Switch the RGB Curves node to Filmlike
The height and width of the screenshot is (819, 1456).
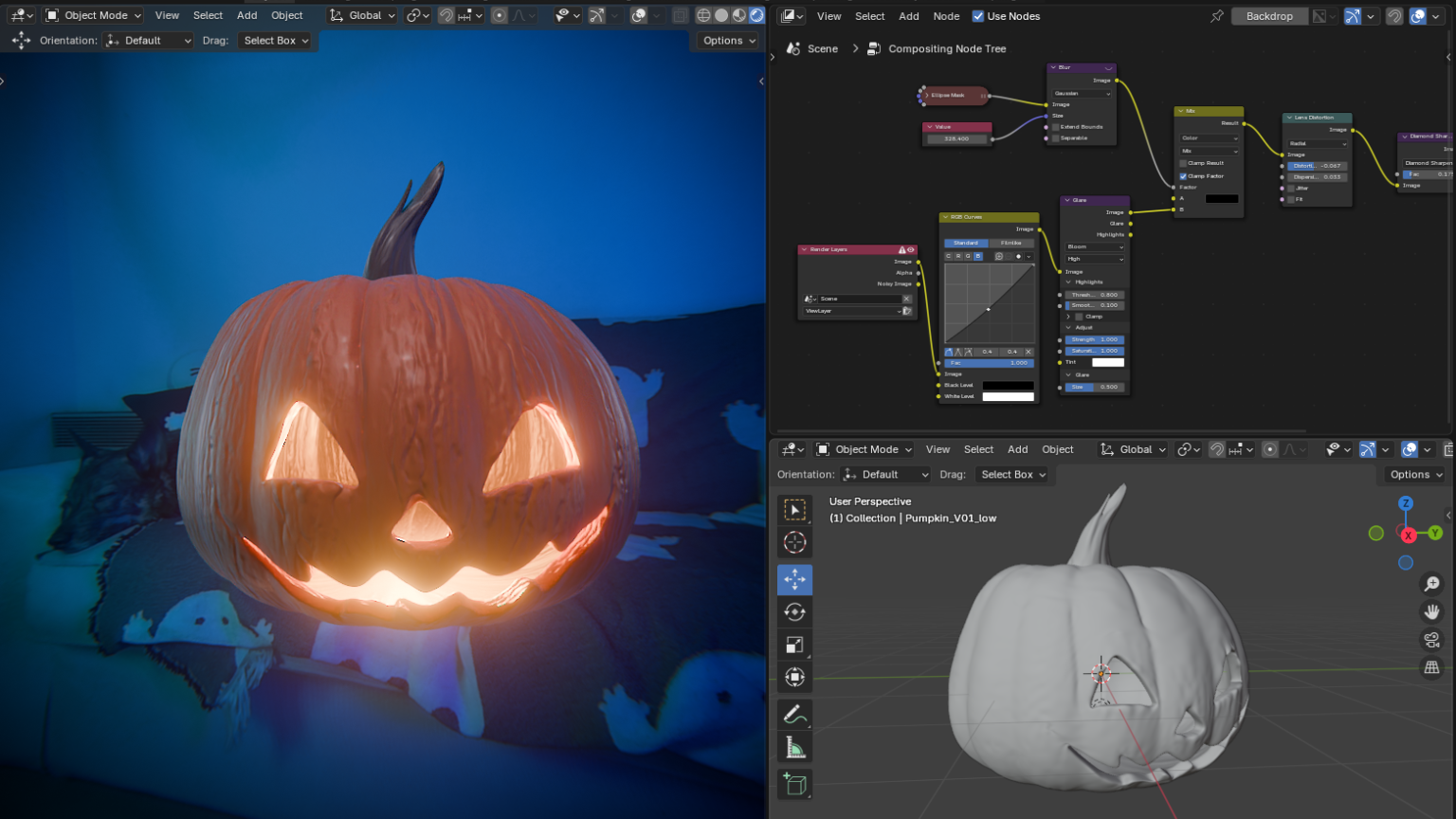(1010, 243)
